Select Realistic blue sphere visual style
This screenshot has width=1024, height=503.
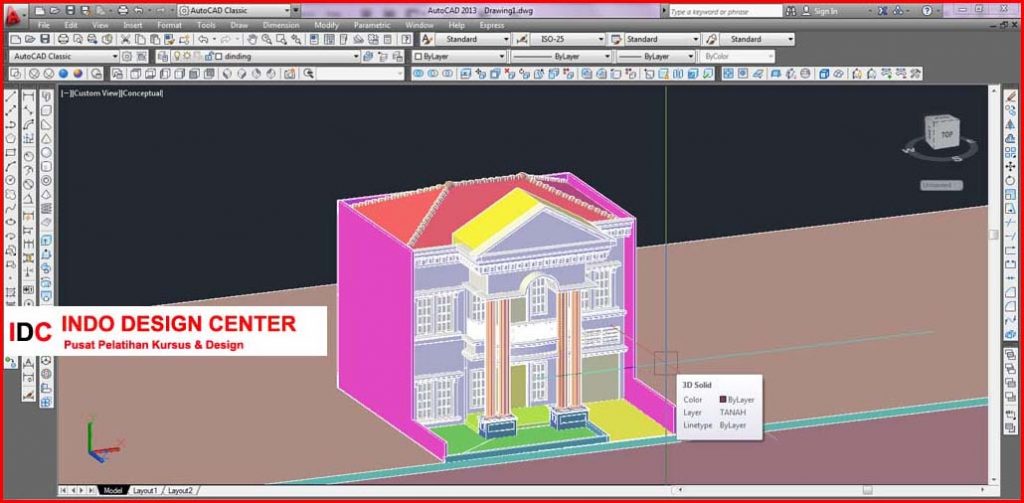[64, 74]
